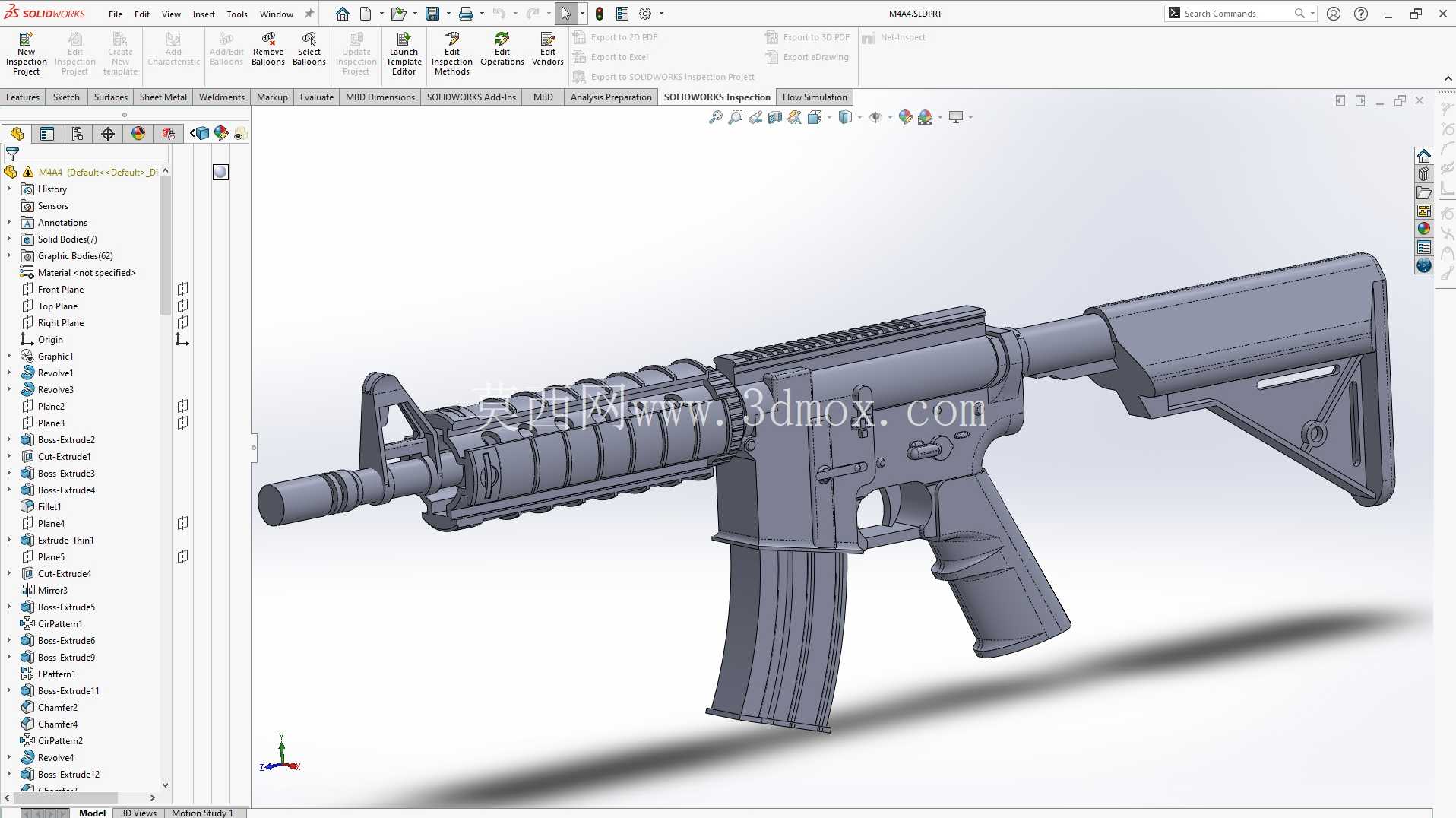Click the Save icon
The height and width of the screenshot is (818, 1456).
coord(432,14)
